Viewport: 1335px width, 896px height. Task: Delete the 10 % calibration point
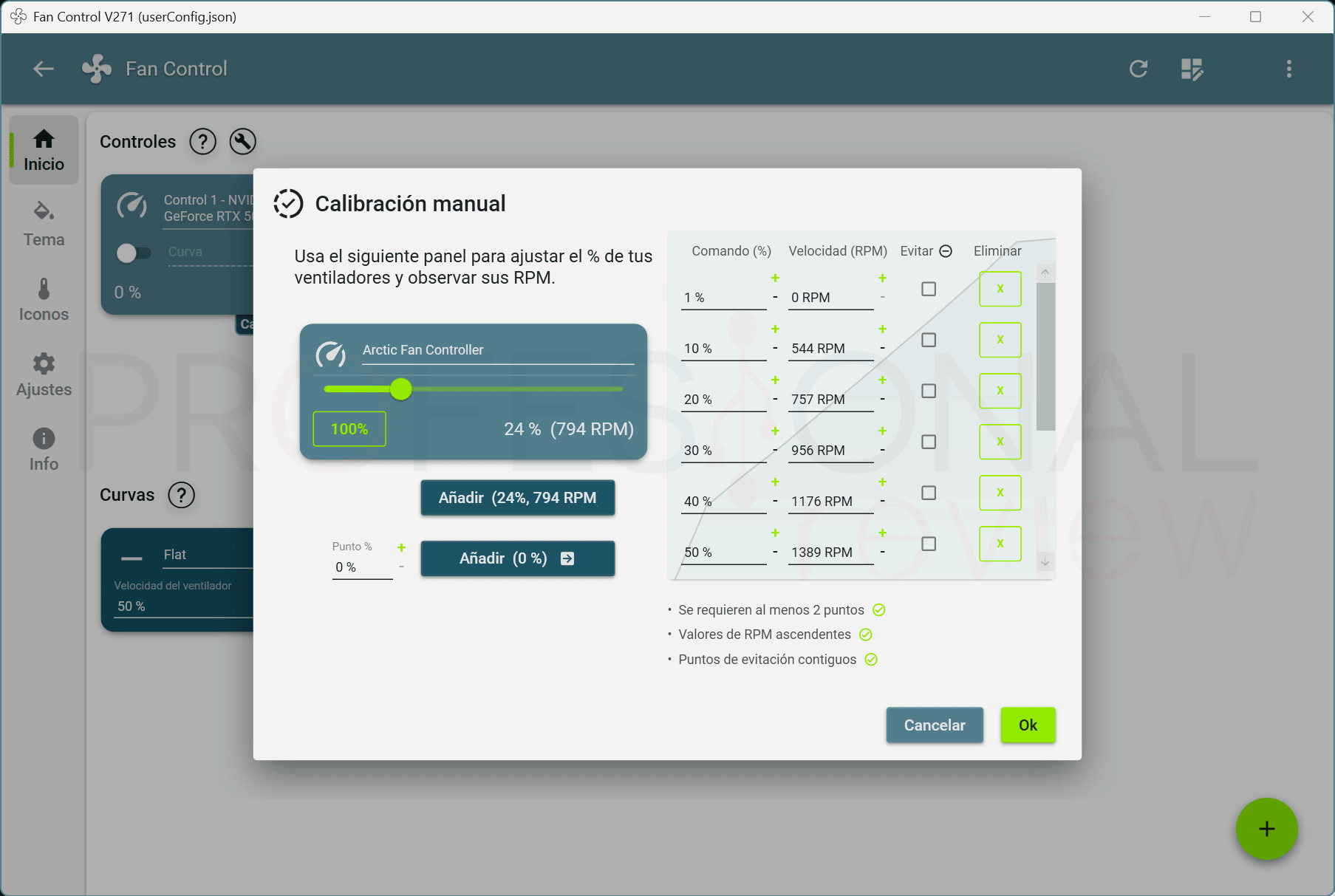(1000, 340)
